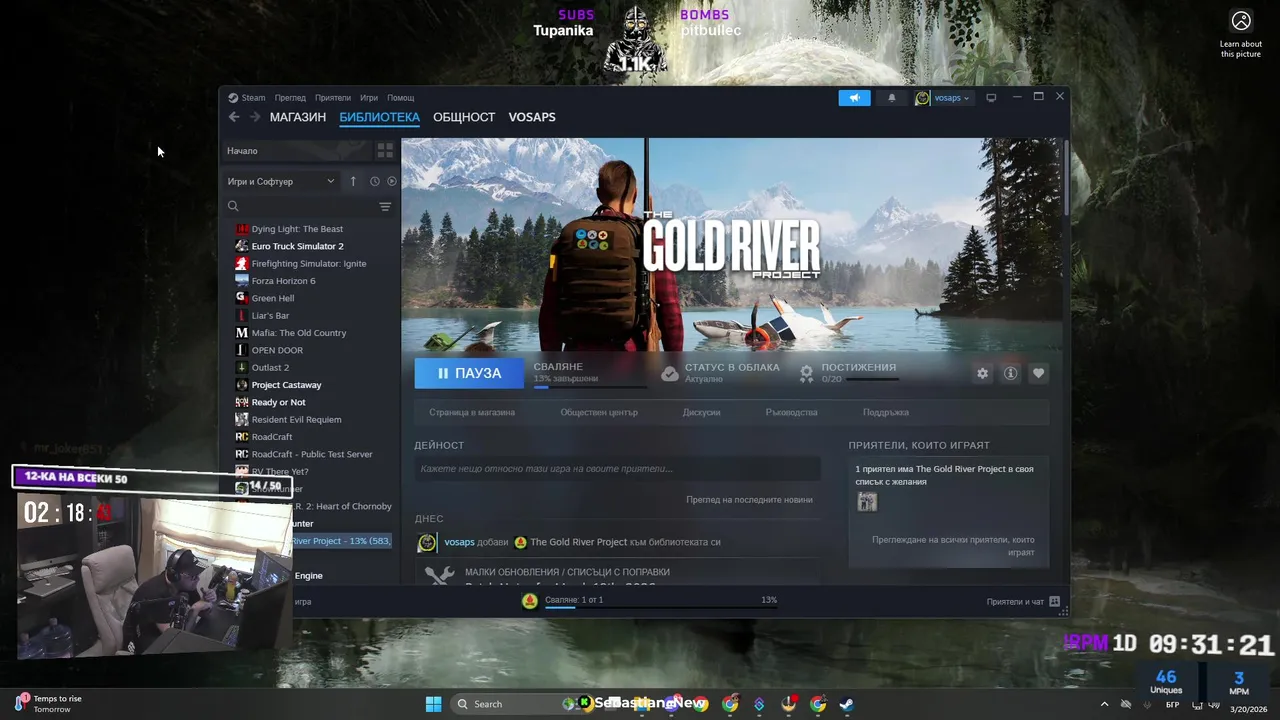Open the Windows Start menu
Viewport: 1280px width, 720px height.
click(x=433, y=704)
